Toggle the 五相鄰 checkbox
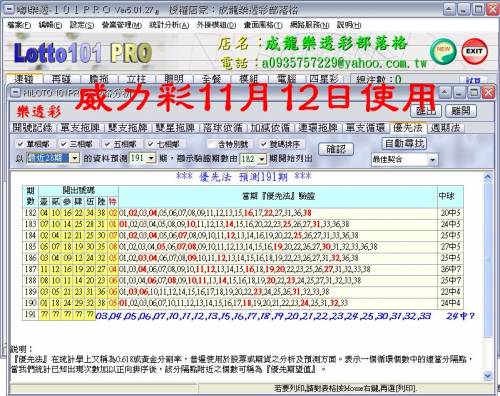Image resolution: width=500 pixels, height=396 pixels. [x=107, y=144]
